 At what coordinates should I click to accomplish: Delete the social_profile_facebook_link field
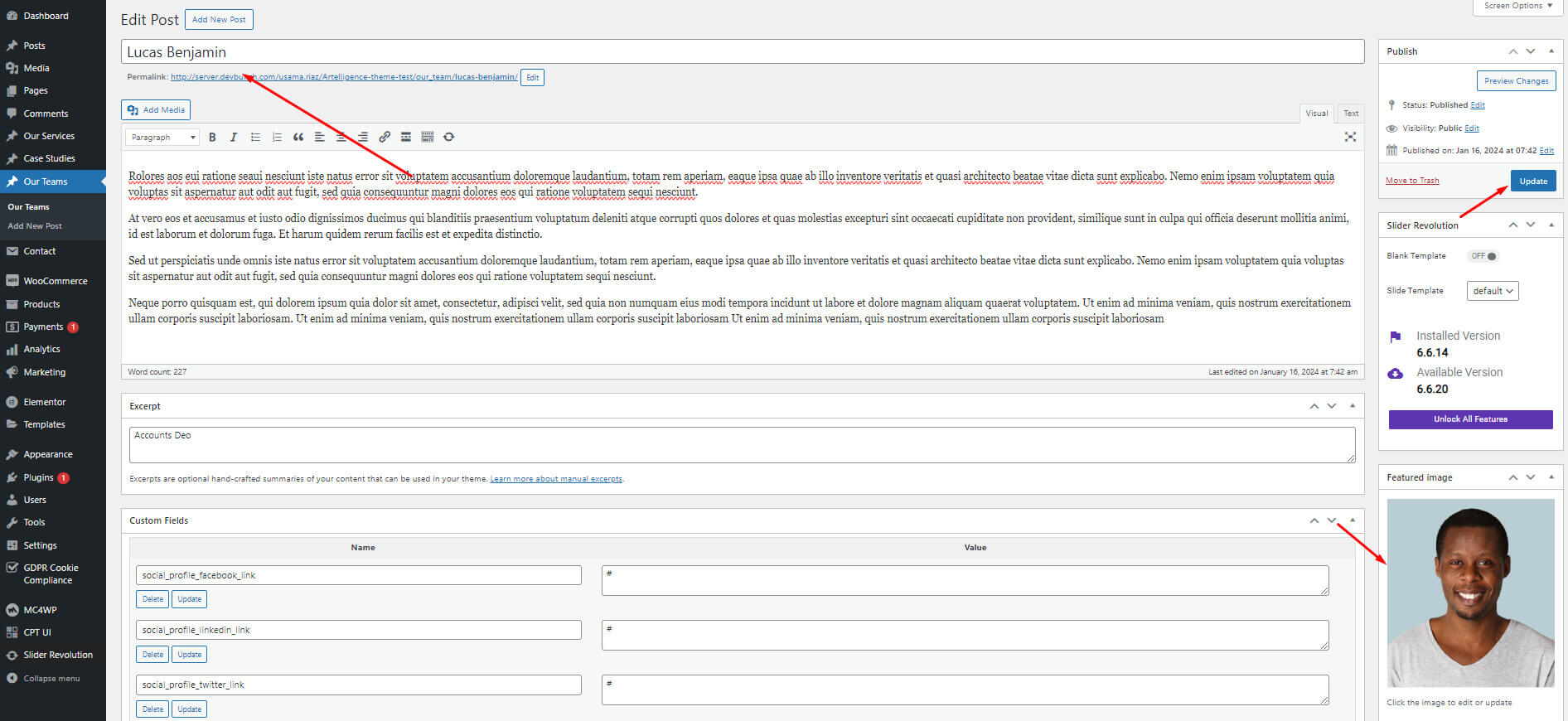tap(152, 599)
